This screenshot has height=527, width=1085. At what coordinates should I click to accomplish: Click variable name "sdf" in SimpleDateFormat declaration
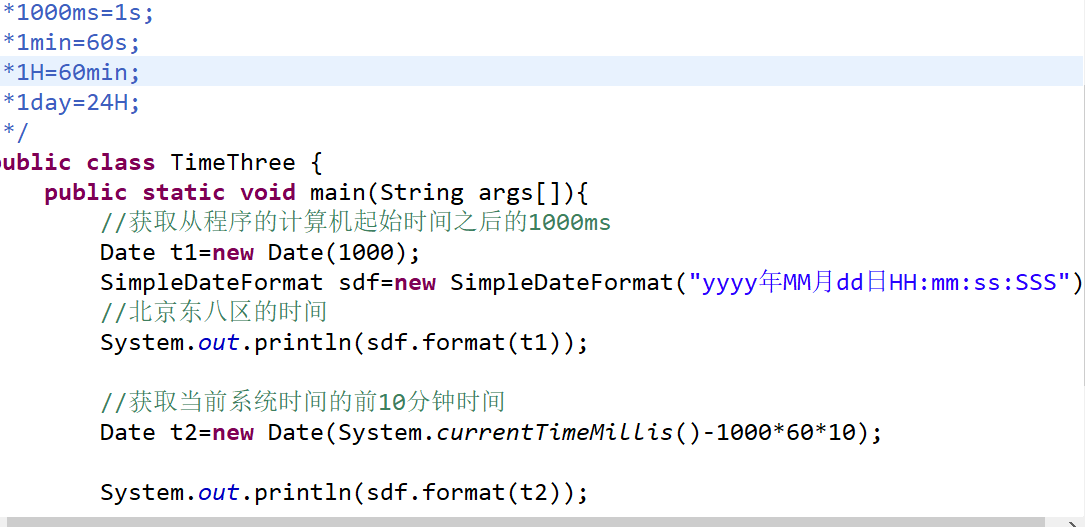tap(358, 283)
